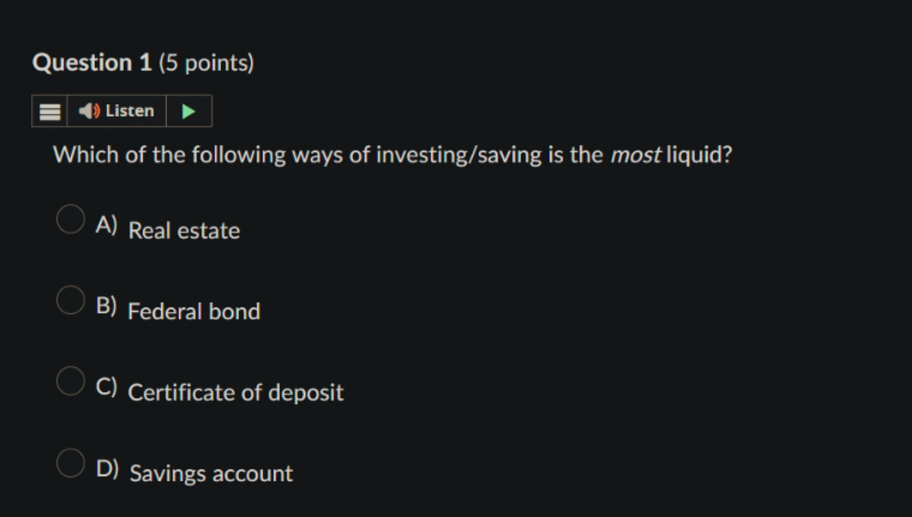Select the radio button for option B
This screenshot has width=912, height=517.
click(70, 300)
